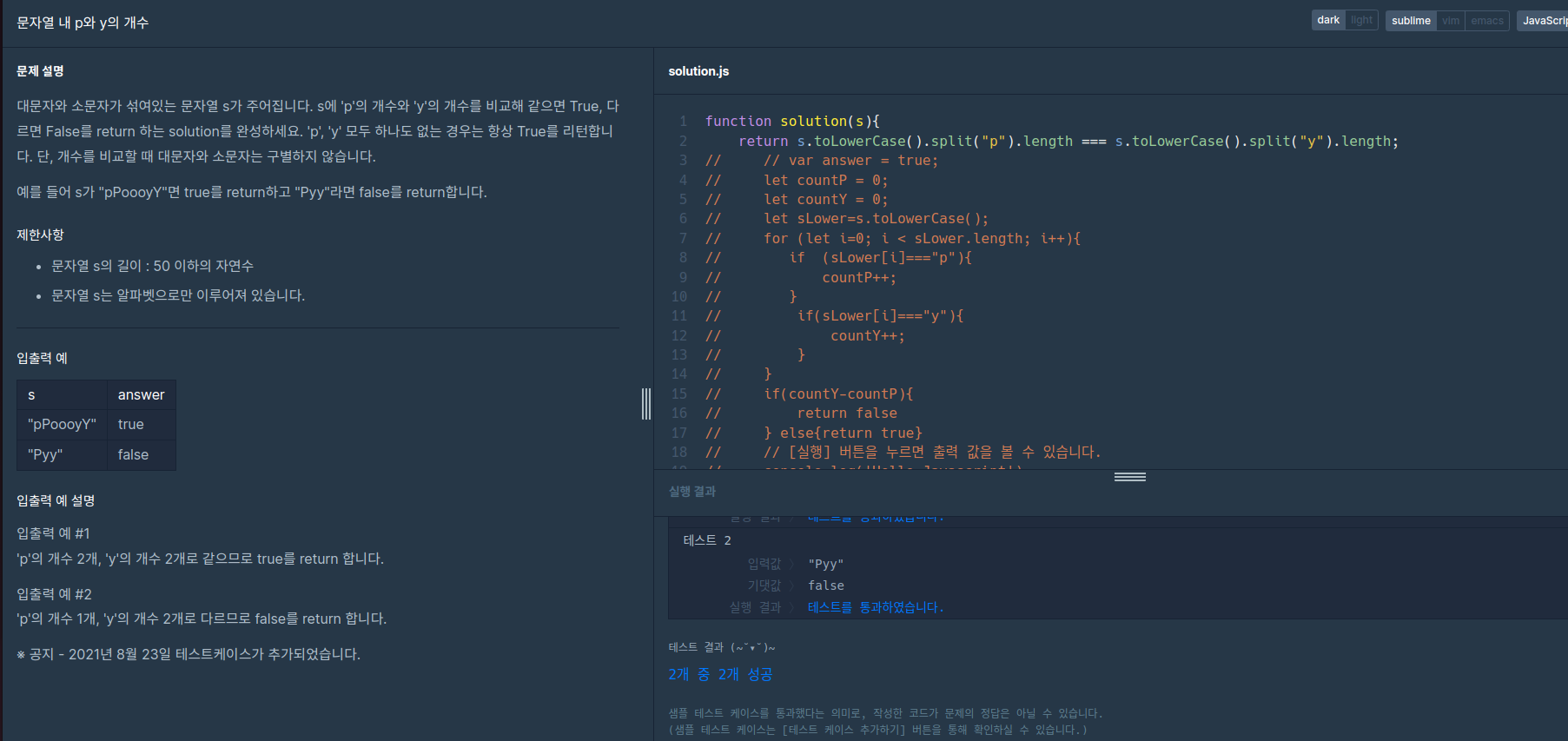Open the JavaScript language dropdown
Image resolution: width=1568 pixels, height=741 pixels.
1543,21
